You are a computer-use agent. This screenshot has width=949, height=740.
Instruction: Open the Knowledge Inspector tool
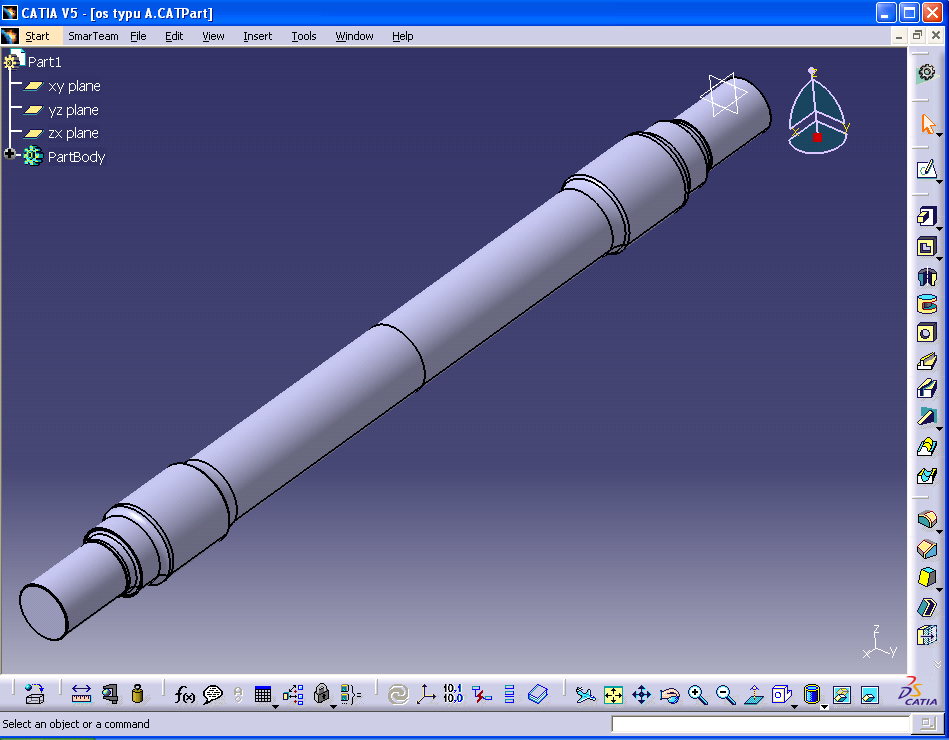click(x=293, y=695)
